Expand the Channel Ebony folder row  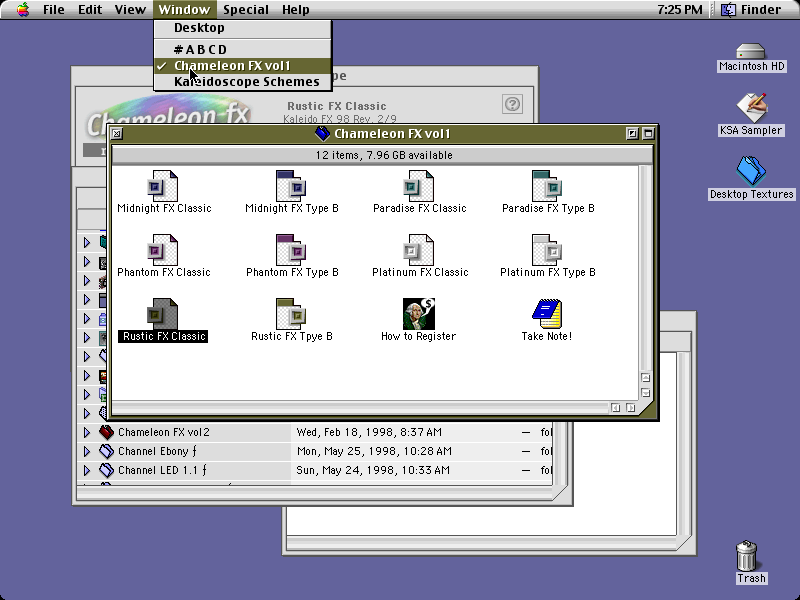[x=87, y=451]
